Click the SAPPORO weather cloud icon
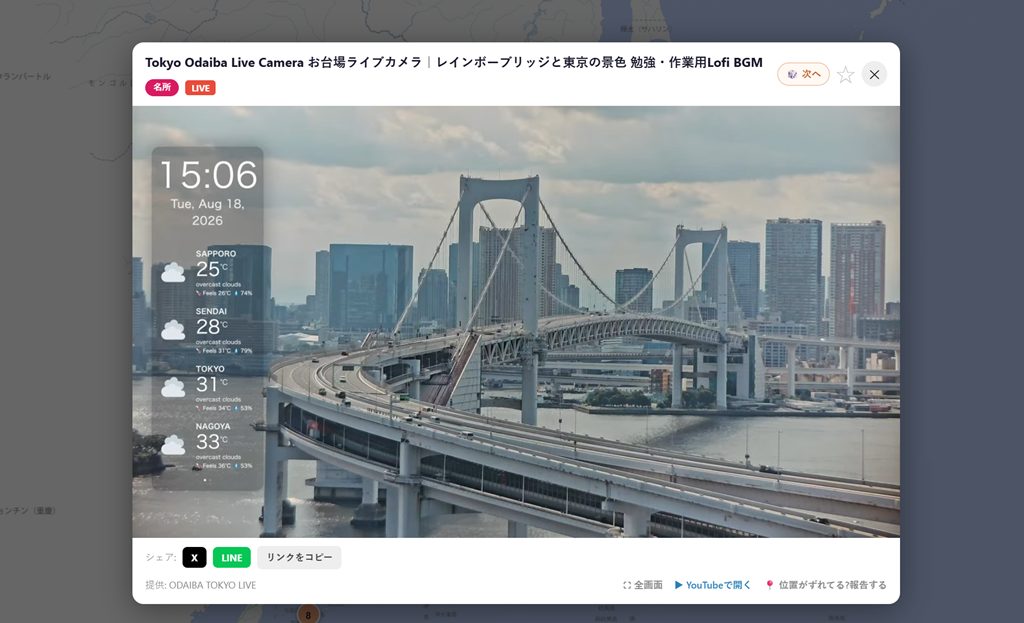 [x=173, y=272]
